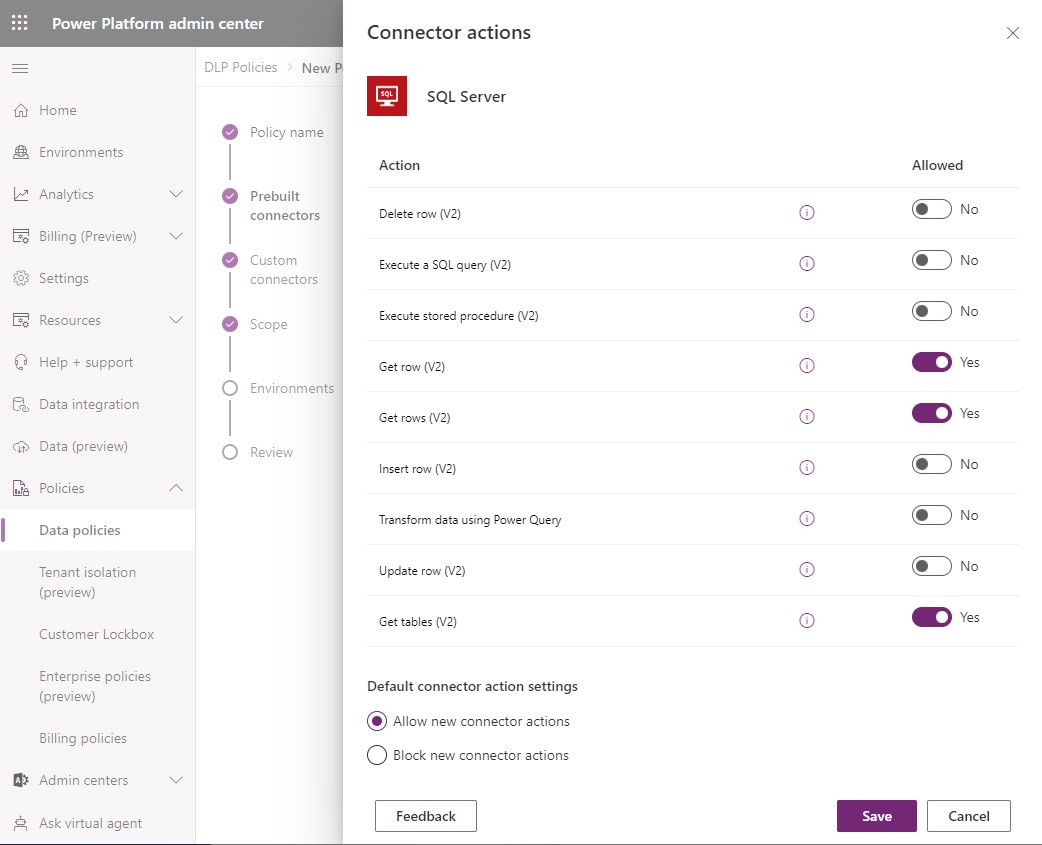Disable the Get rows (V2) toggle
Viewport: 1042px width, 845px height.
931,413
